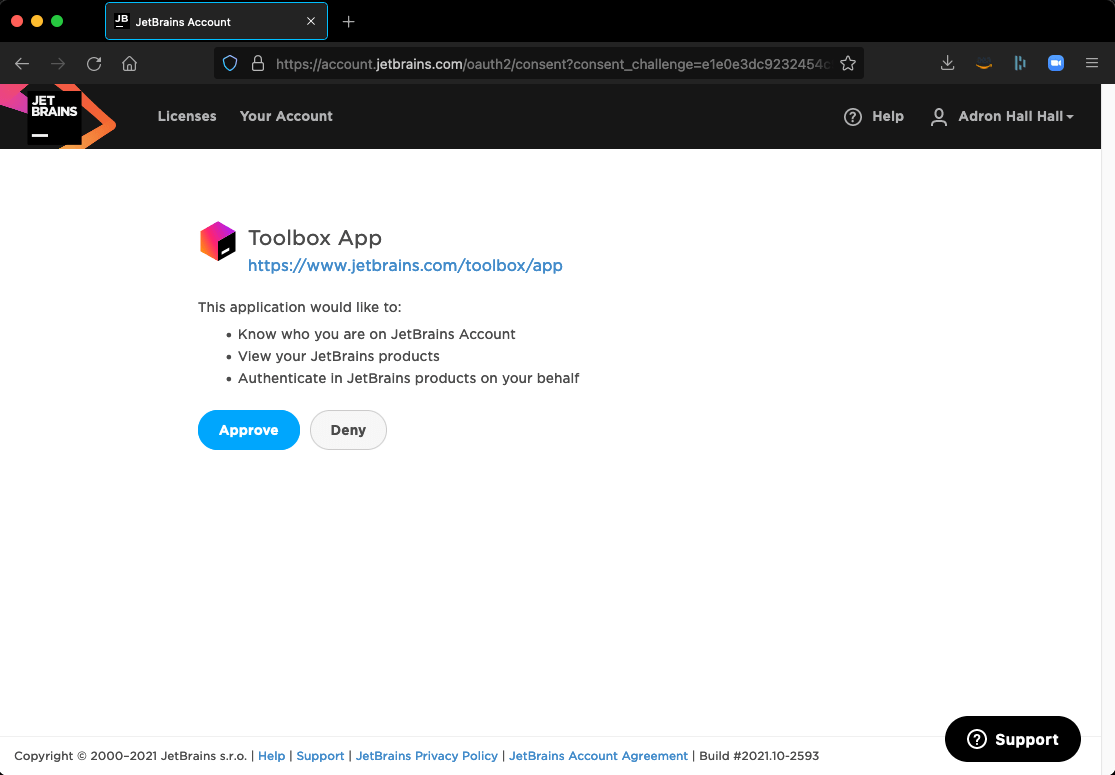Go back using browser back arrow
This screenshot has width=1115, height=775.
[22, 64]
